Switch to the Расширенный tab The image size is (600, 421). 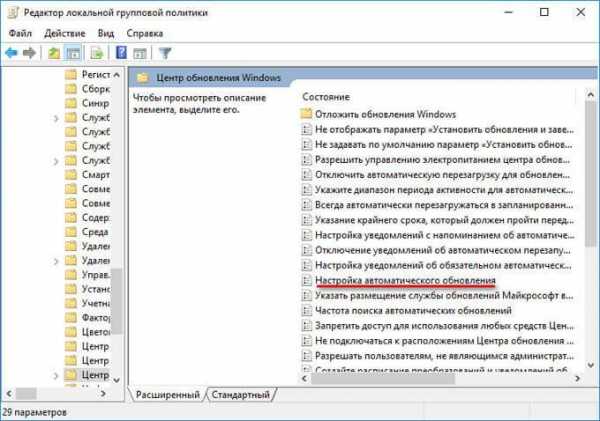pyautogui.click(x=168, y=395)
